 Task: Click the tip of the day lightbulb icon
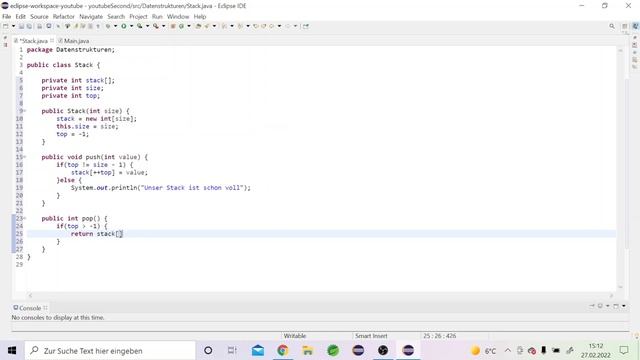(636, 336)
